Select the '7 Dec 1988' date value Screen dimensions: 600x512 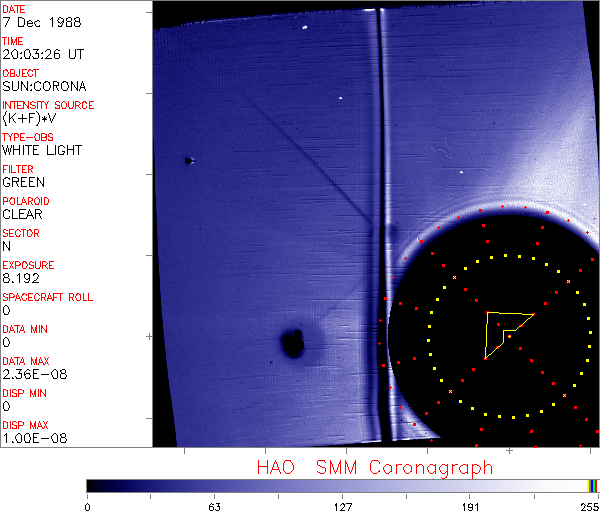pos(32,22)
